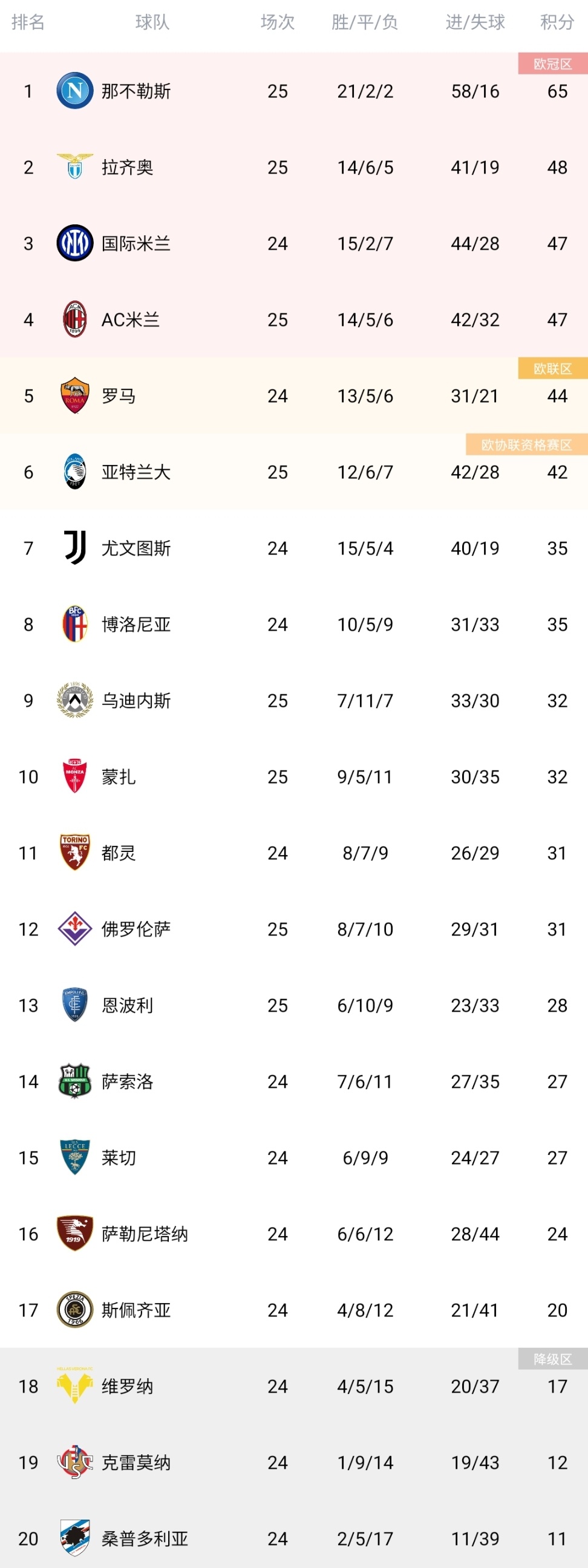Select the Inter Milan badge
Viewport: 588px width, 1568px height.
click(x=74, y=243)
